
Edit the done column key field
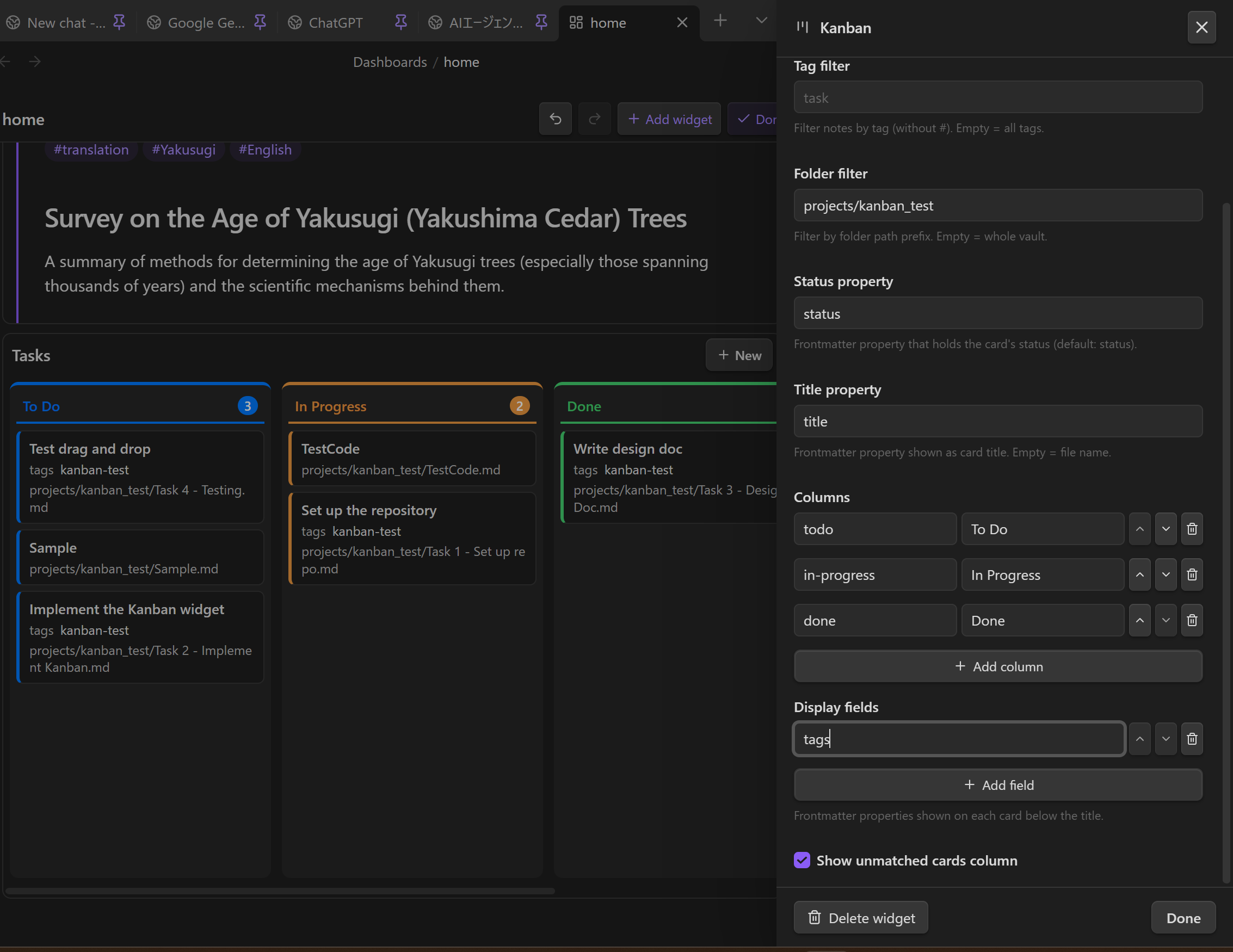coord(875,620)
